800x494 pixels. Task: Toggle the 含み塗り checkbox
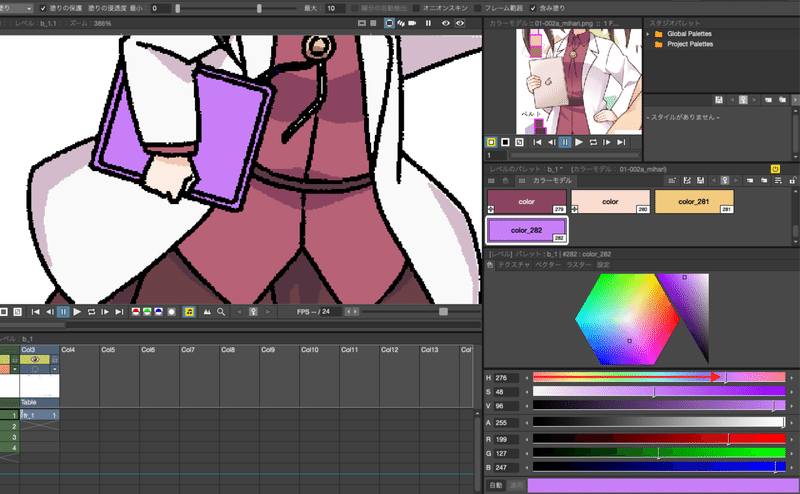tap(533, 8)
